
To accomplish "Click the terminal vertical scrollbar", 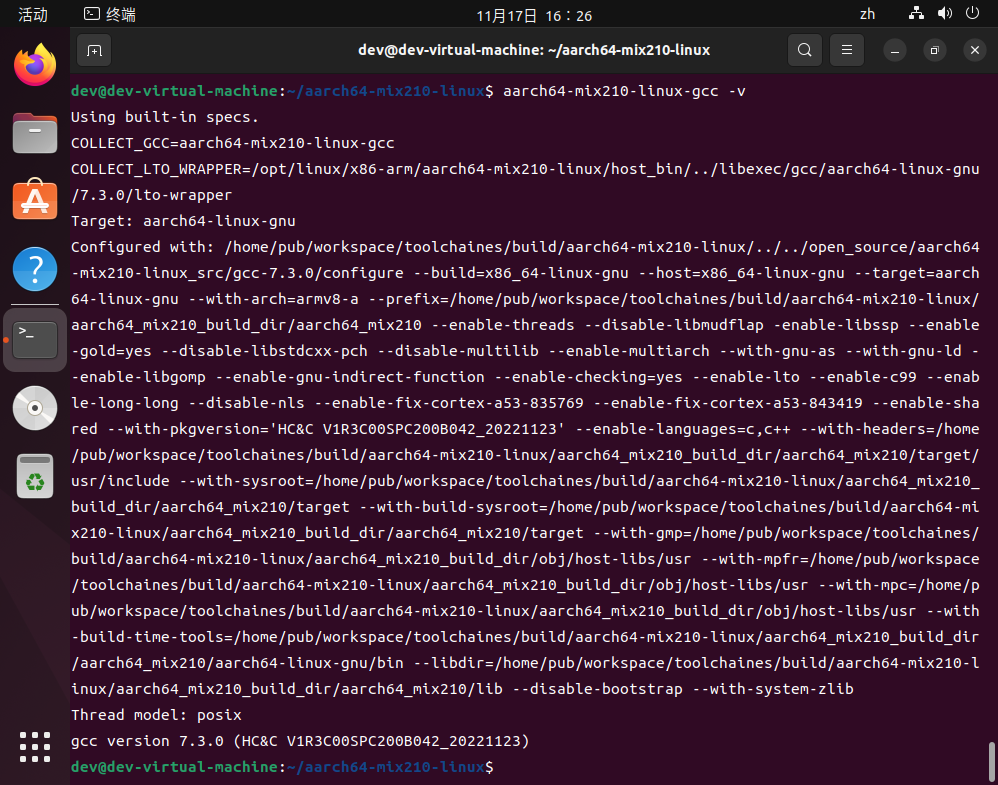I will click(x=992, y=760).
